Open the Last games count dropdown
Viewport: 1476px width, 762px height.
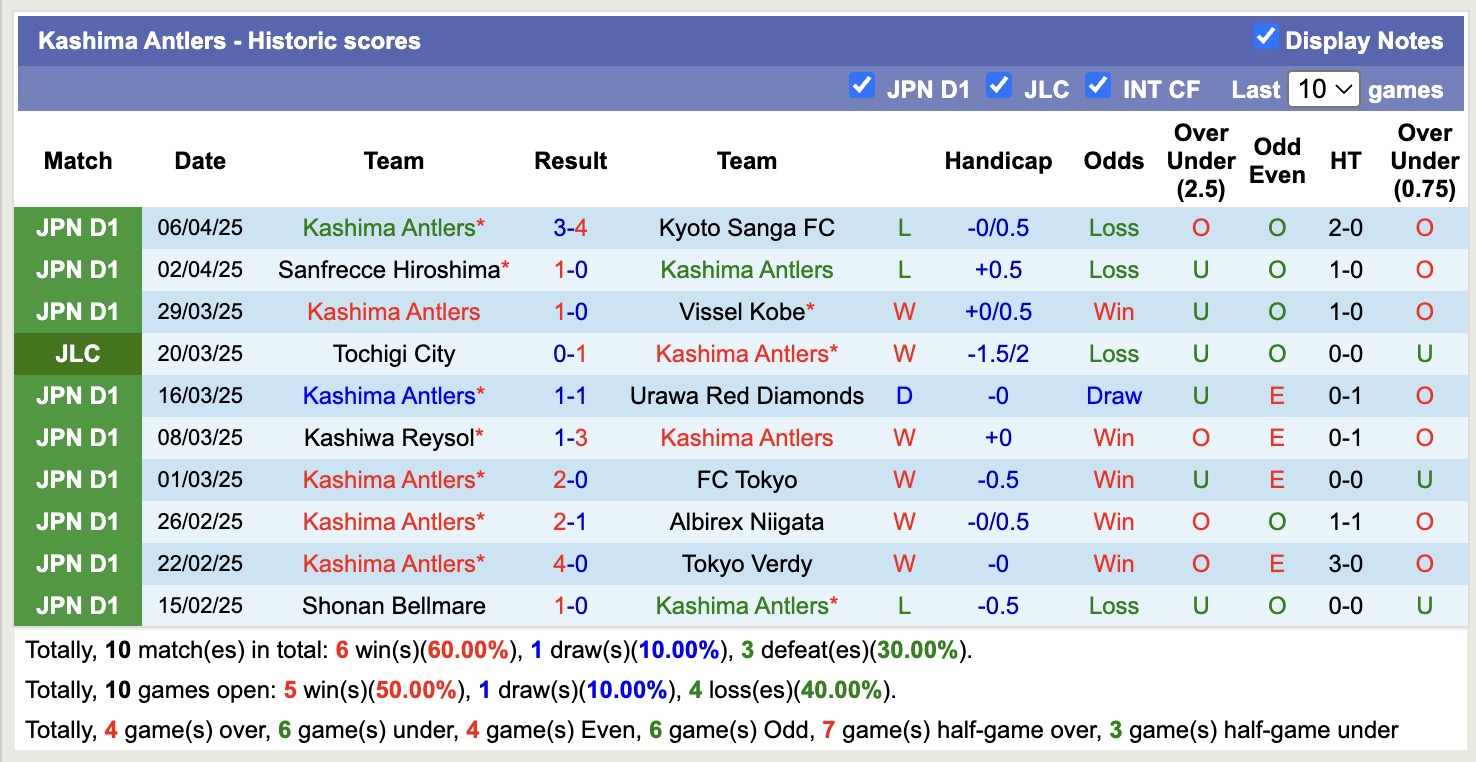[x=1324, y=89]
